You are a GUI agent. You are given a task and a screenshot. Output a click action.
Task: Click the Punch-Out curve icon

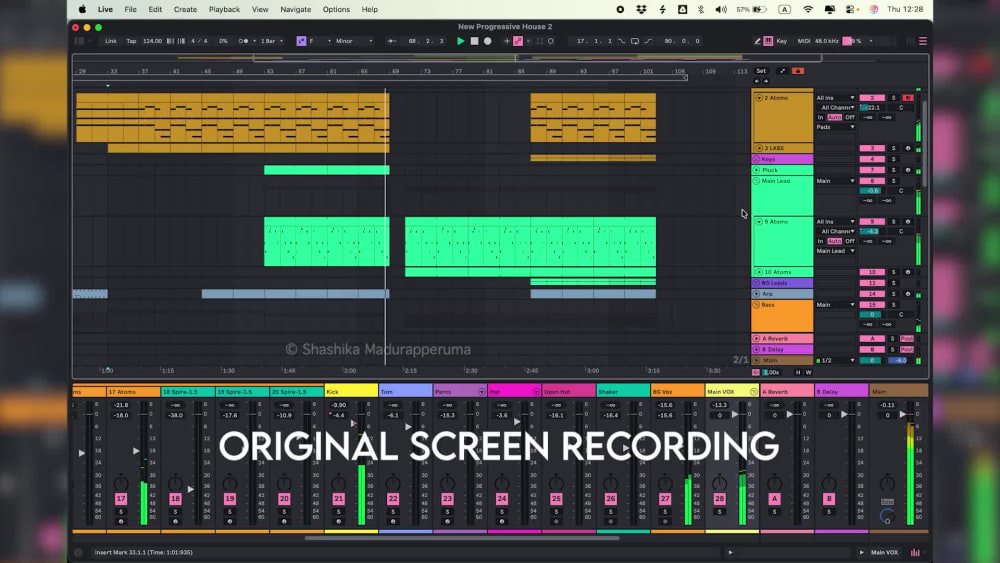click(648, 41)
